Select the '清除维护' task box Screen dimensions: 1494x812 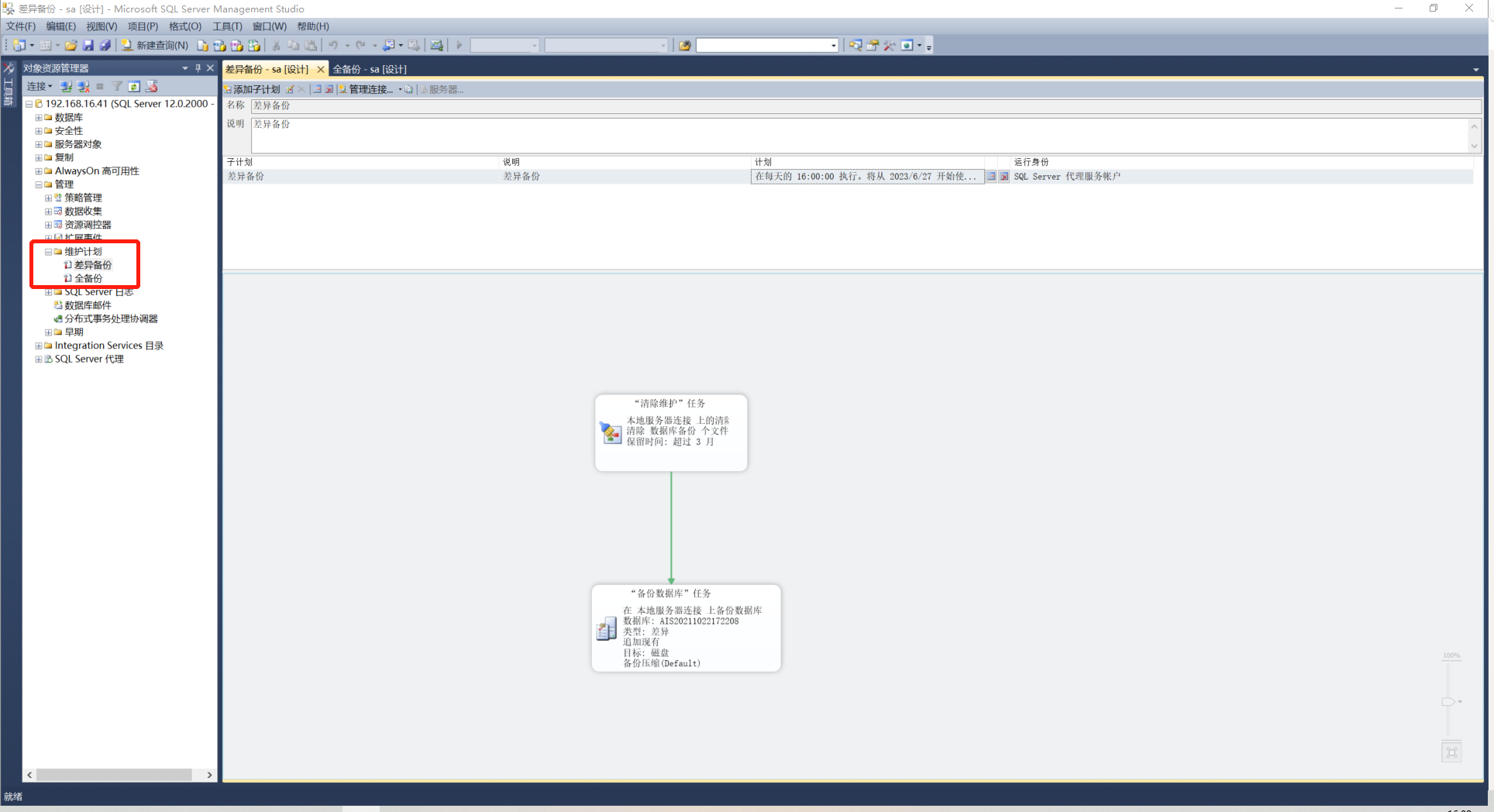pos(671,432)
